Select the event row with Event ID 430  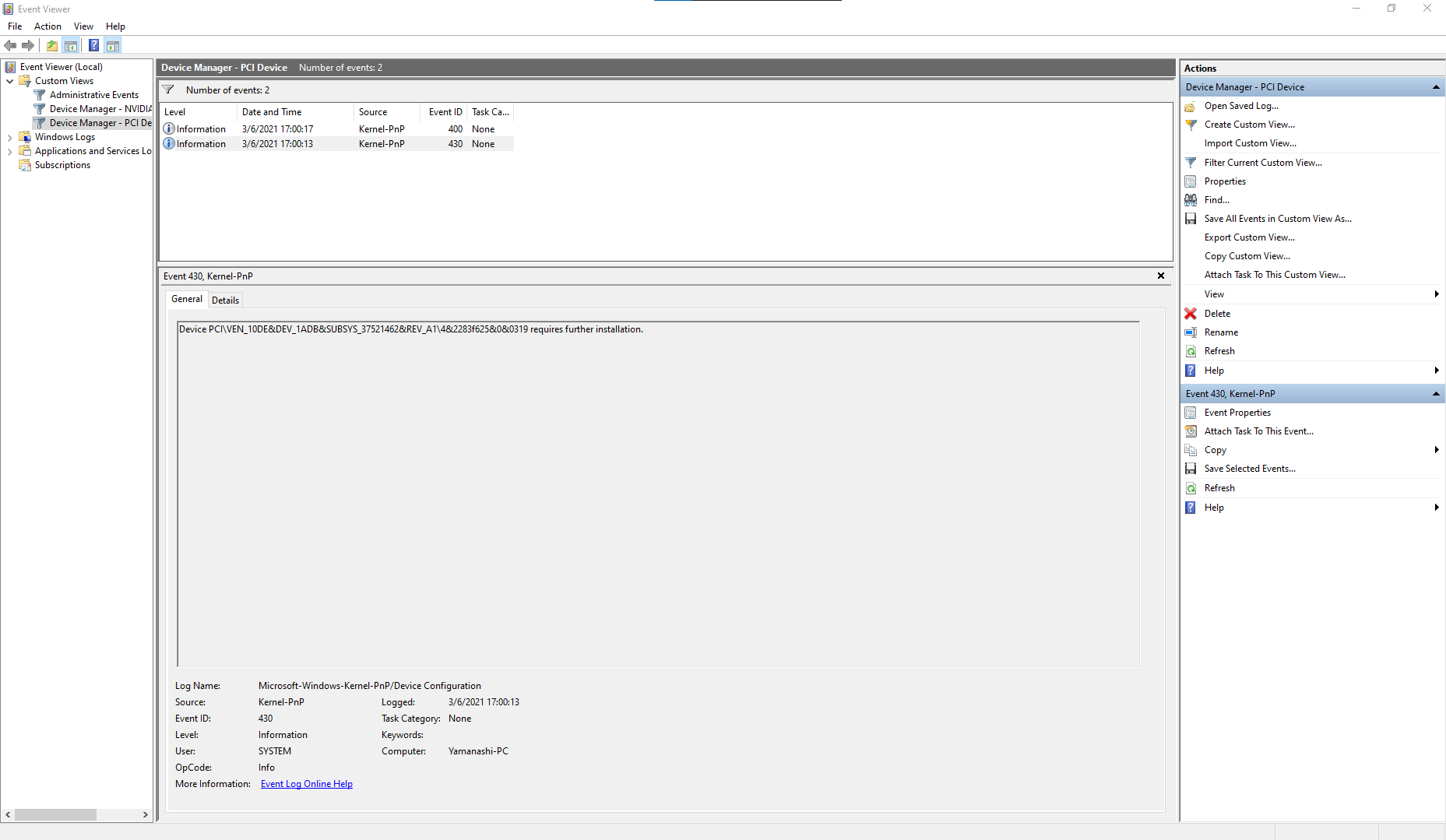[336, 144]
